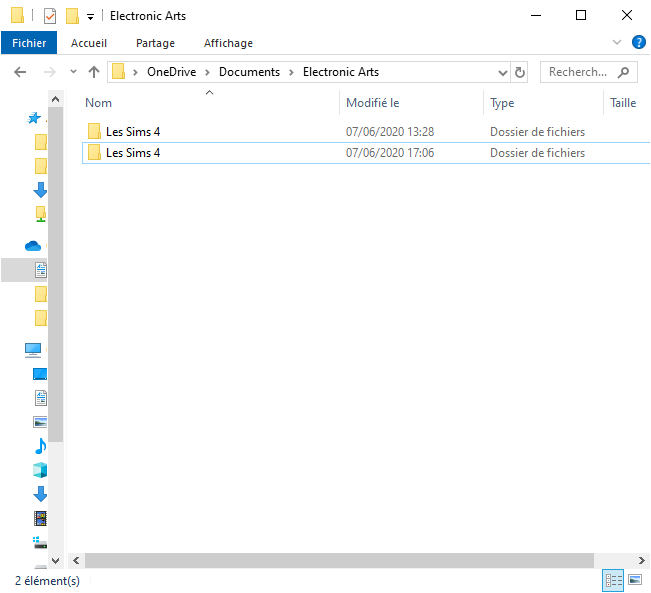Click sidebar scroll down arrow
Viewport: 651px width, 593px height.
(55, 560)
